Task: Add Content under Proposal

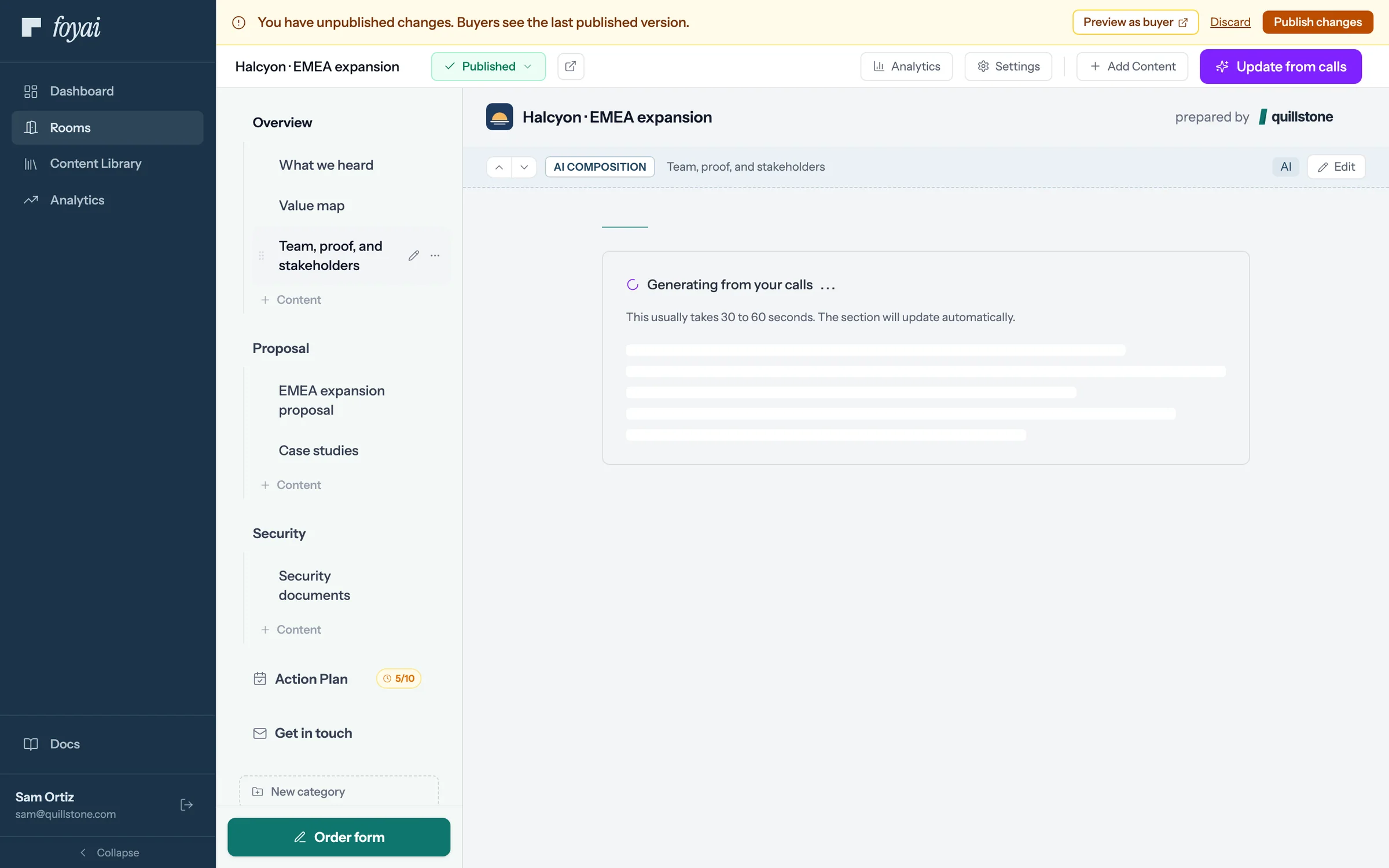Action: click(291, 485)
